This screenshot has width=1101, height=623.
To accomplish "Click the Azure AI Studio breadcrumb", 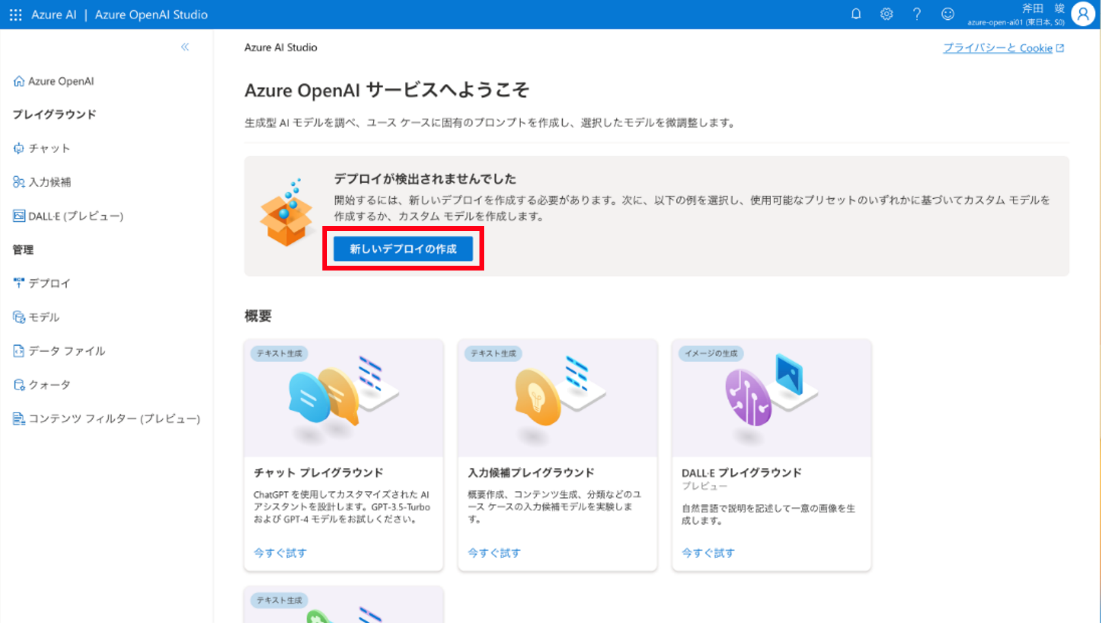I will pos(281,47).
